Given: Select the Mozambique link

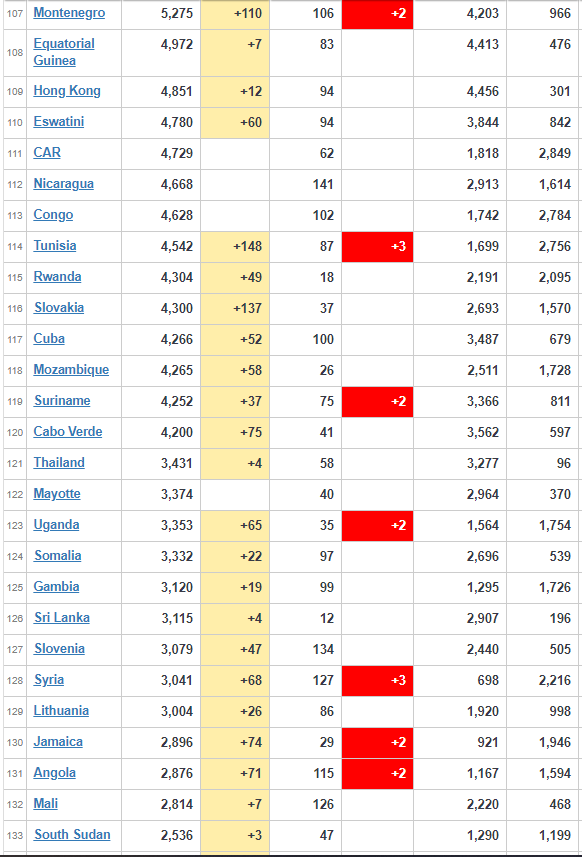Looking at the screenshot, I should click(x=71, y=370).
